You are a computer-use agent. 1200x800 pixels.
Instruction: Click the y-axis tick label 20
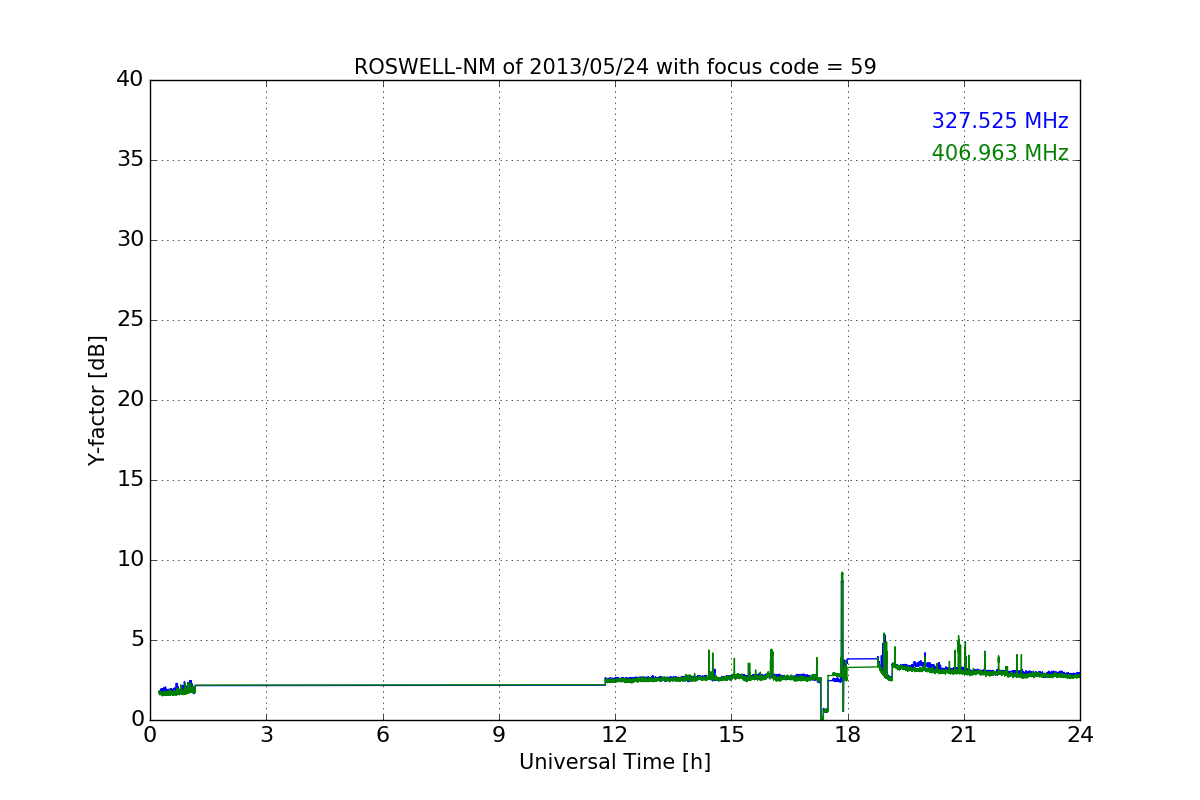coord(130,400)
